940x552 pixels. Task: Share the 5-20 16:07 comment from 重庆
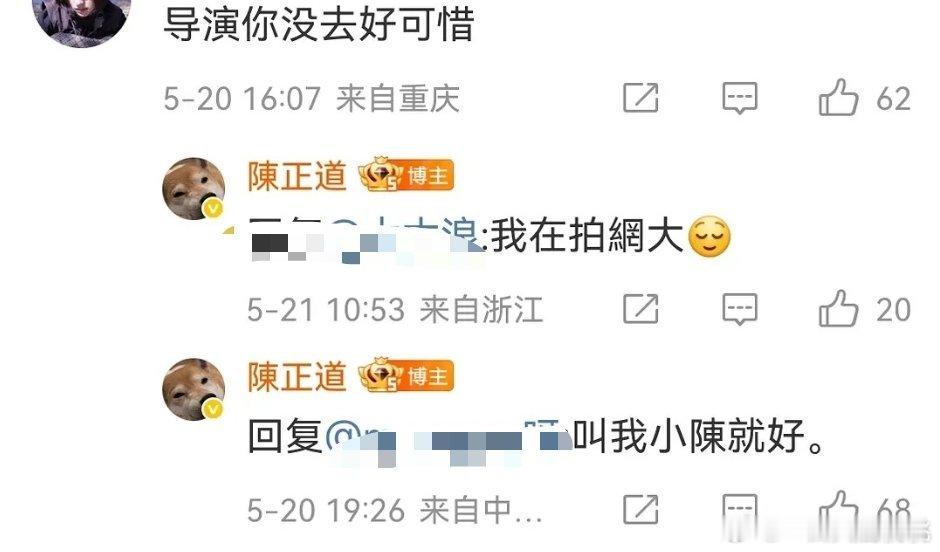[x=640, y=98]
